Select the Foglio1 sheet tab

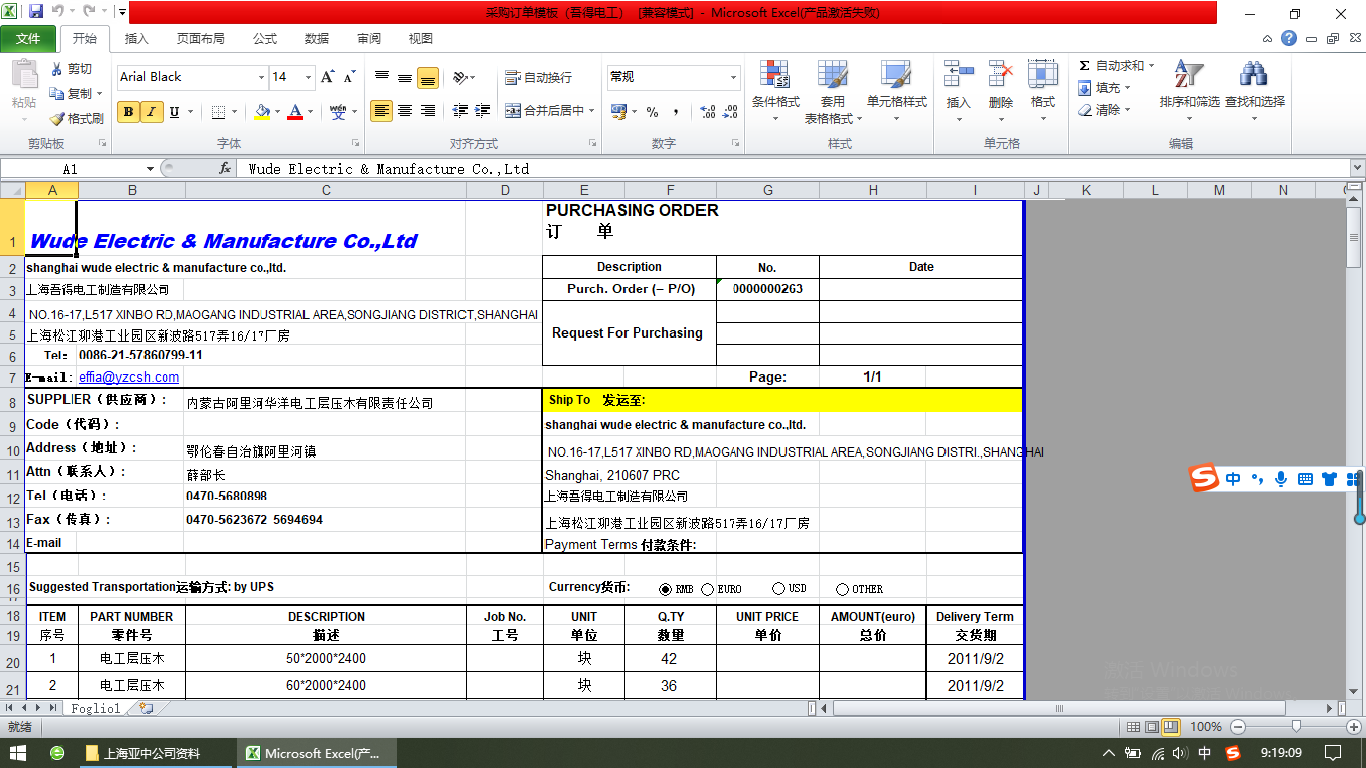[95, 708]
